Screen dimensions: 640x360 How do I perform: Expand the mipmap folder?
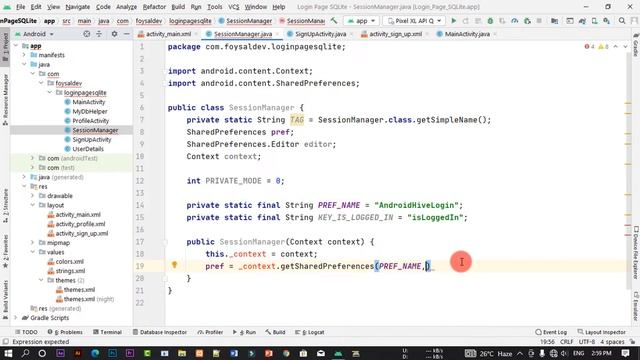click(x=33, y=243)
